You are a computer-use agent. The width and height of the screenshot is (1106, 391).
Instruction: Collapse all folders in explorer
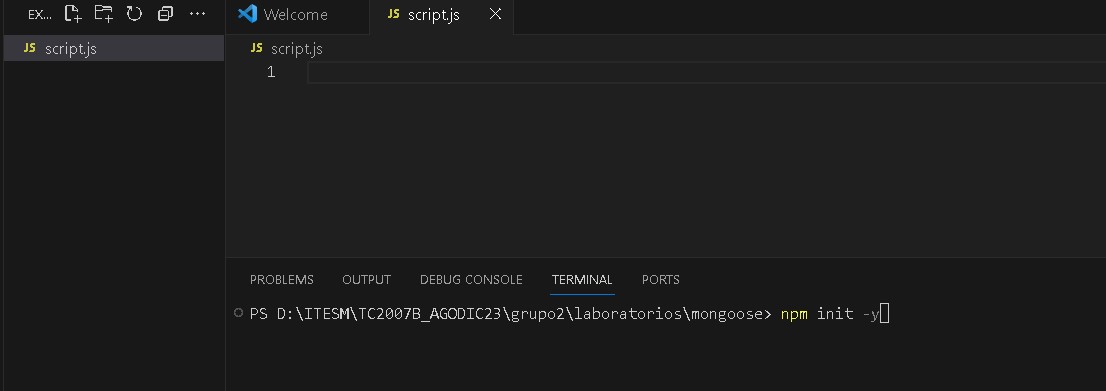165,13
